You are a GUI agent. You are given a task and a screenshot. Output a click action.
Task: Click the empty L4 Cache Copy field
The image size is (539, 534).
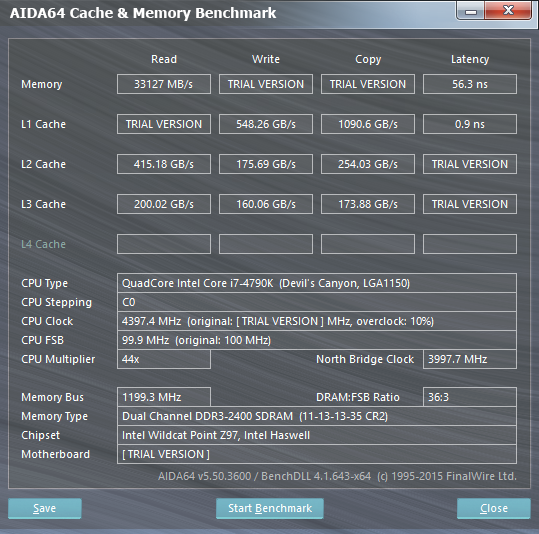(368, 244)
